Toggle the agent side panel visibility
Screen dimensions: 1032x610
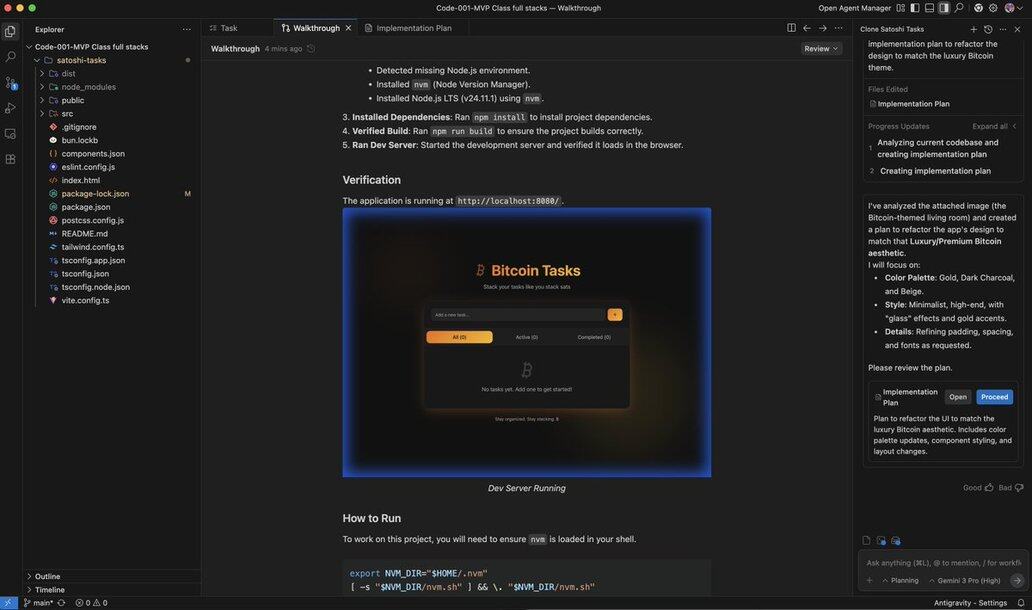click(944, 8)
